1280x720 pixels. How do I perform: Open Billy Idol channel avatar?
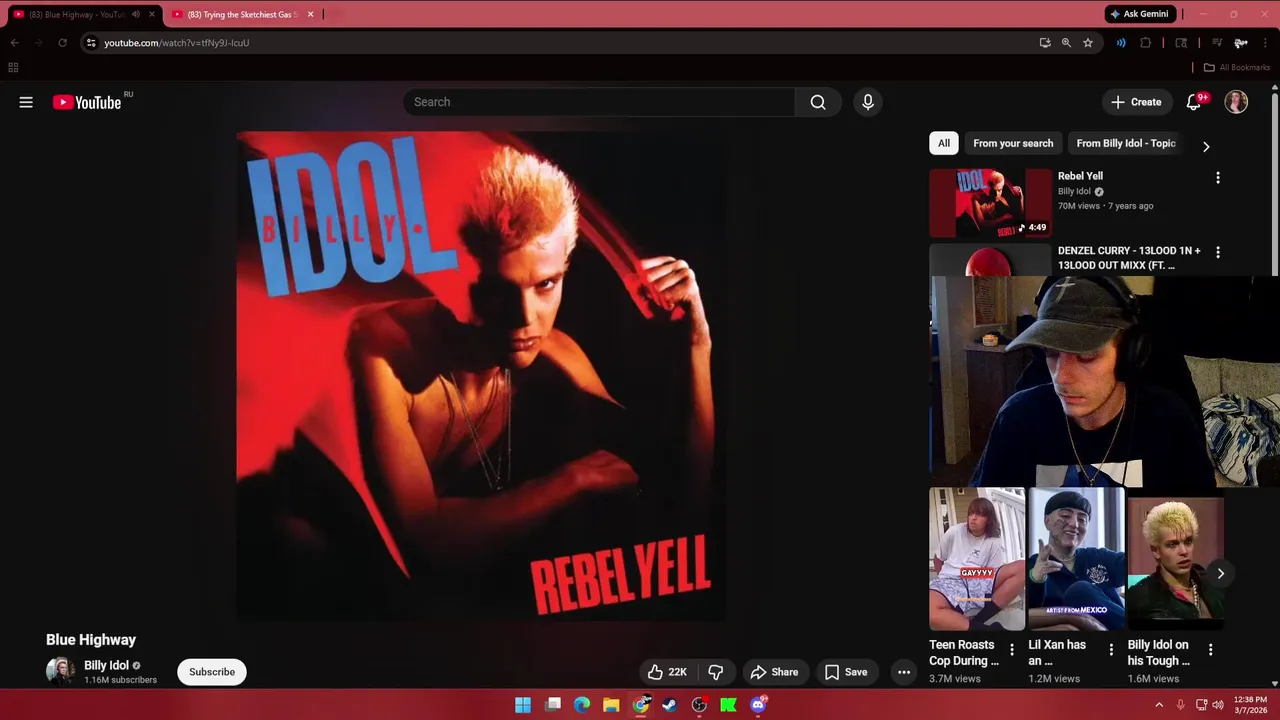(x=60, y=671)
